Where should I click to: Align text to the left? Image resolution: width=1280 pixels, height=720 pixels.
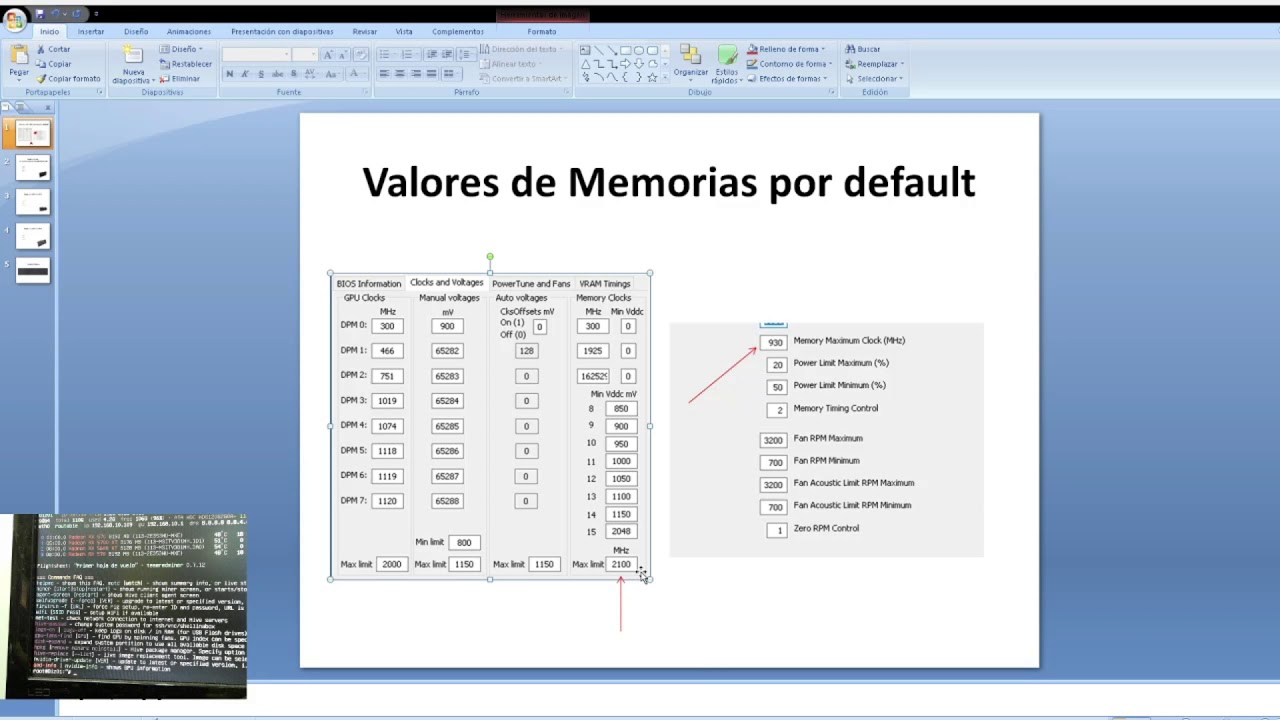click(x=384, y=74)
